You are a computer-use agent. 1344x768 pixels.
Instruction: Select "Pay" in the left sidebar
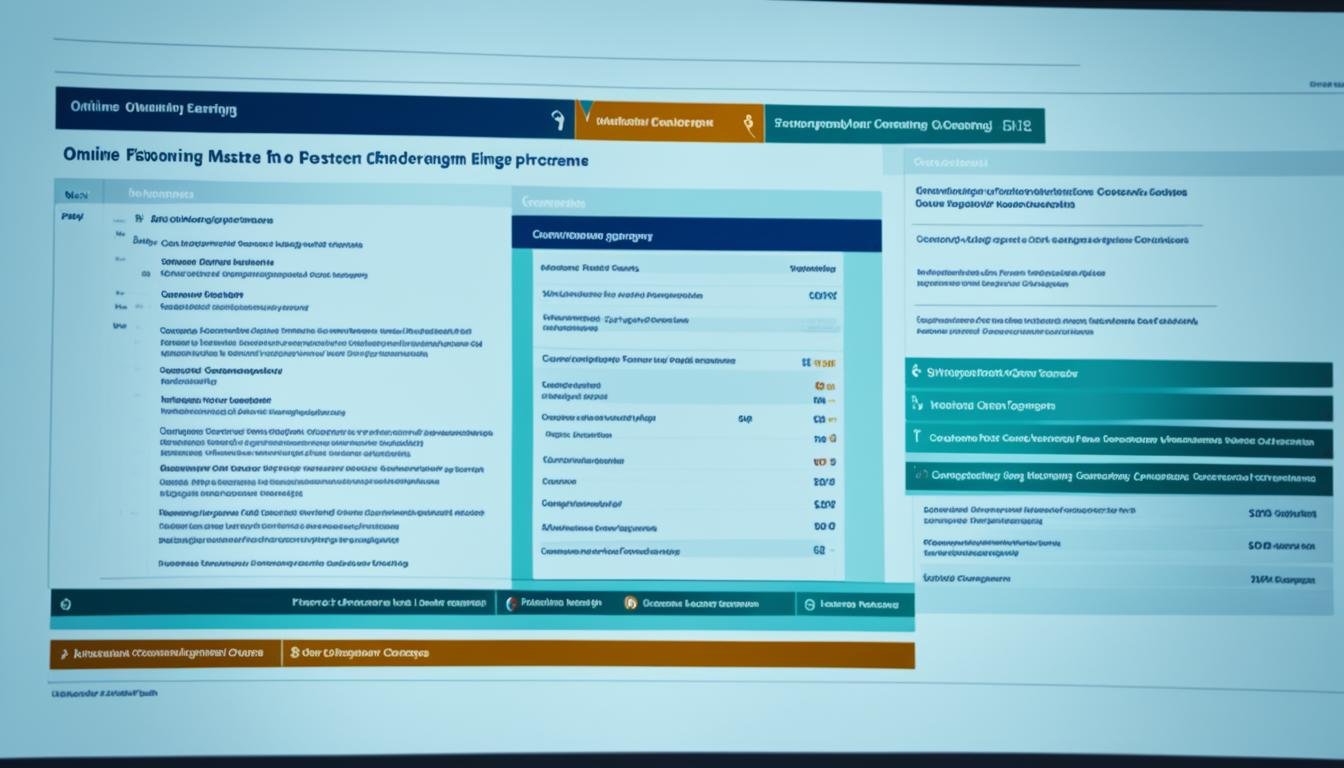tap(72, 216)
